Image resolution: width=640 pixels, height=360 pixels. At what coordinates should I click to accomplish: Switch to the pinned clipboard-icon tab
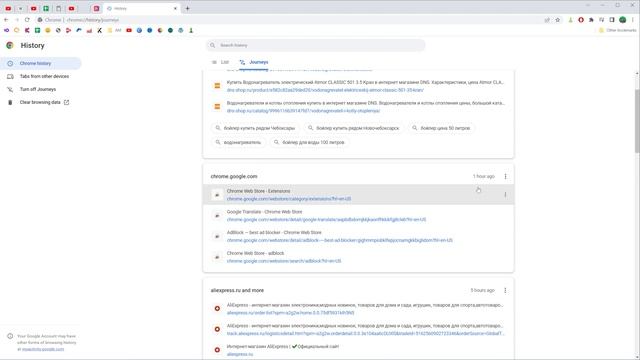tap(58, 8)
